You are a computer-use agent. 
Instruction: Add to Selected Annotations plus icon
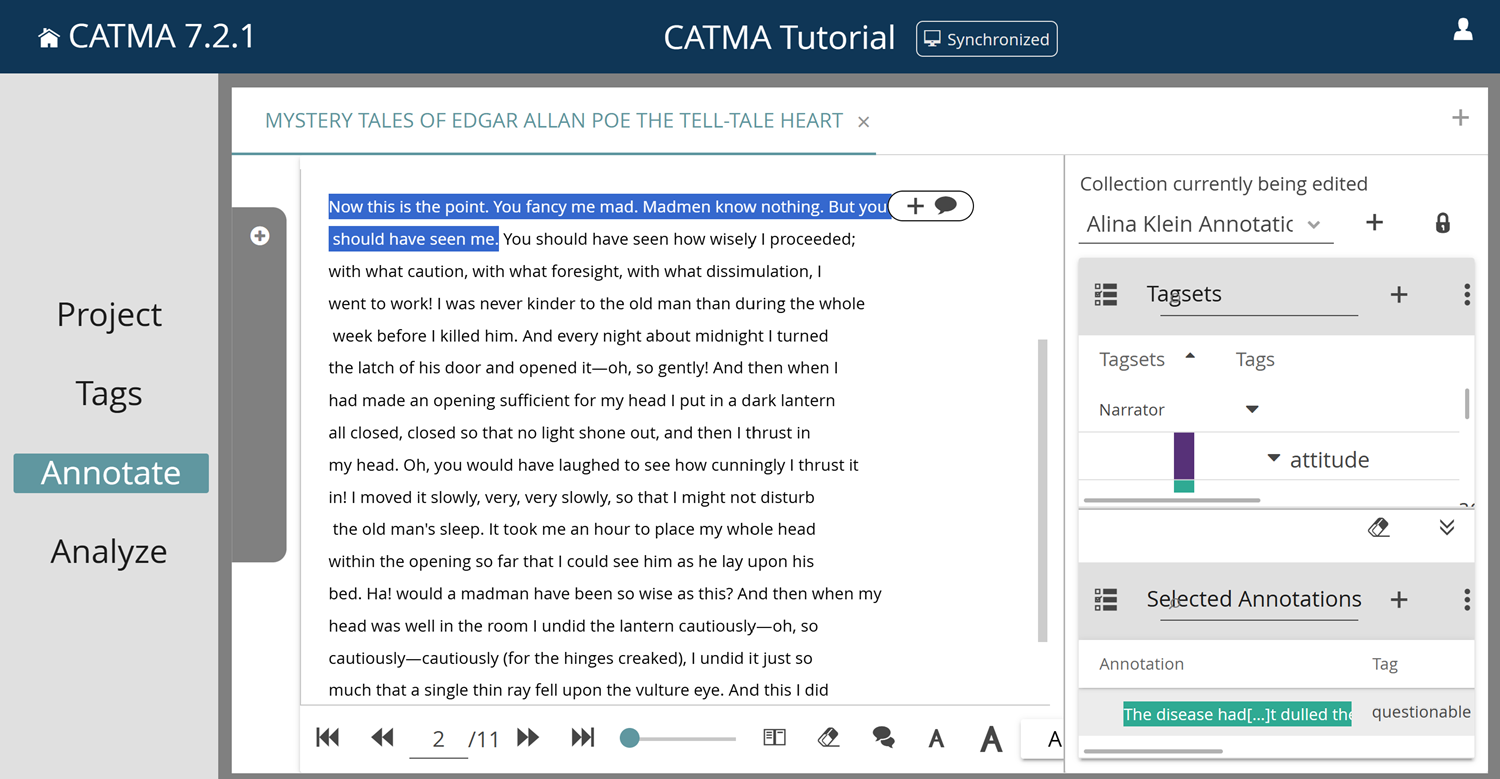[x=1399, y=599]
